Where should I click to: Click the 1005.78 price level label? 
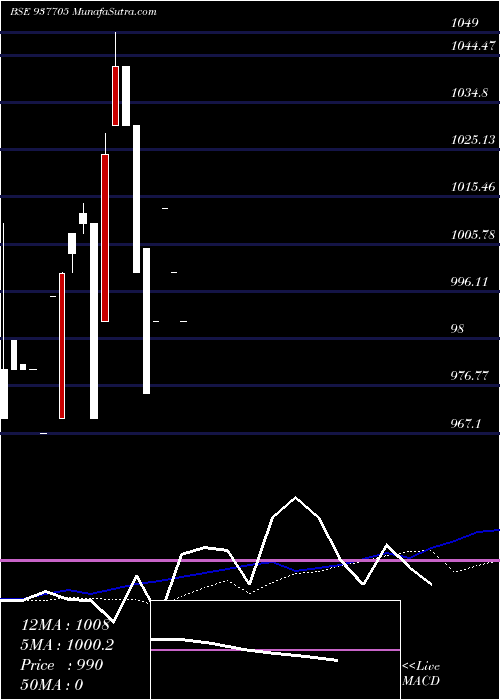[473, 235]
